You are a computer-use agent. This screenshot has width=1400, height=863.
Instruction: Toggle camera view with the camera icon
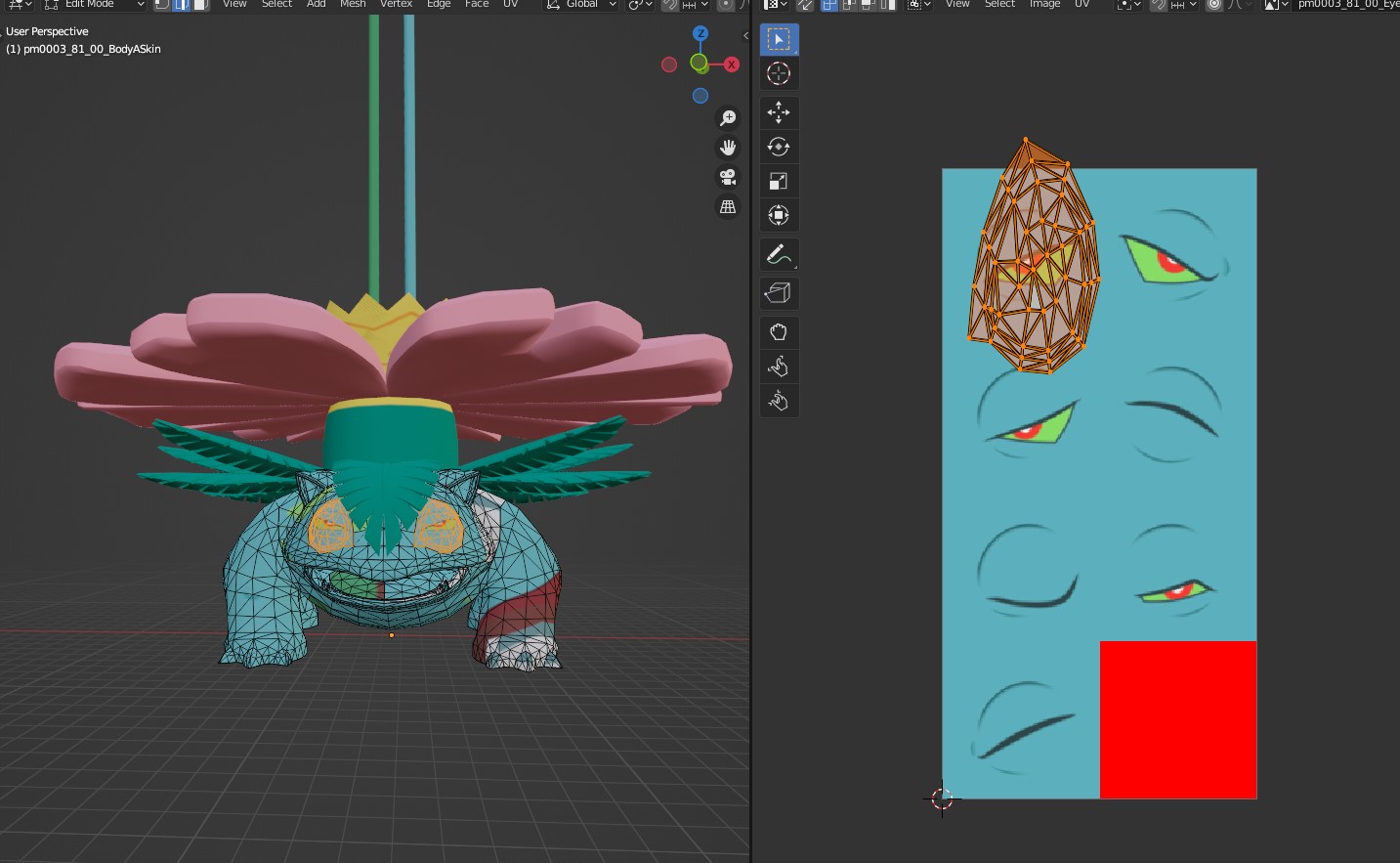[x=728, y=177]
